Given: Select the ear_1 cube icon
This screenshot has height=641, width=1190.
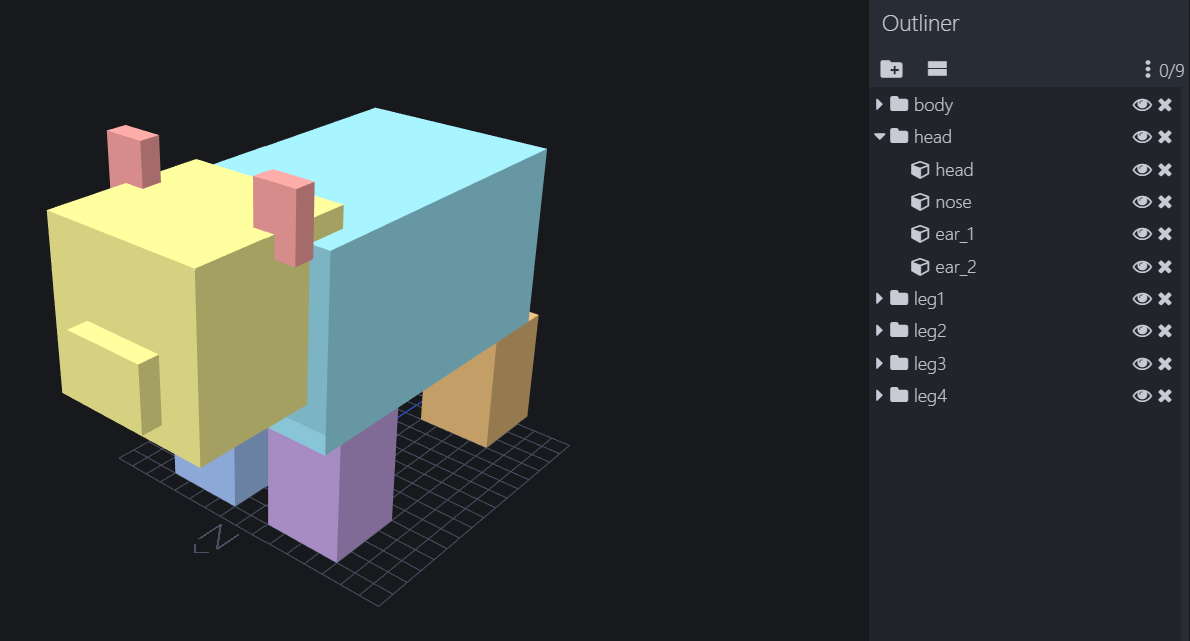Looking at the screenshot, I should click(920, 234).
